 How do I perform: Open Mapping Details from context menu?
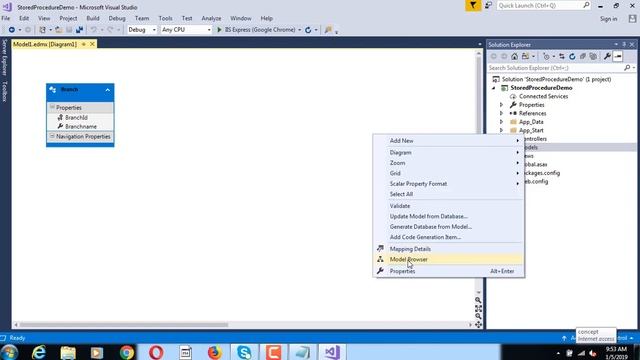(449, 249)
